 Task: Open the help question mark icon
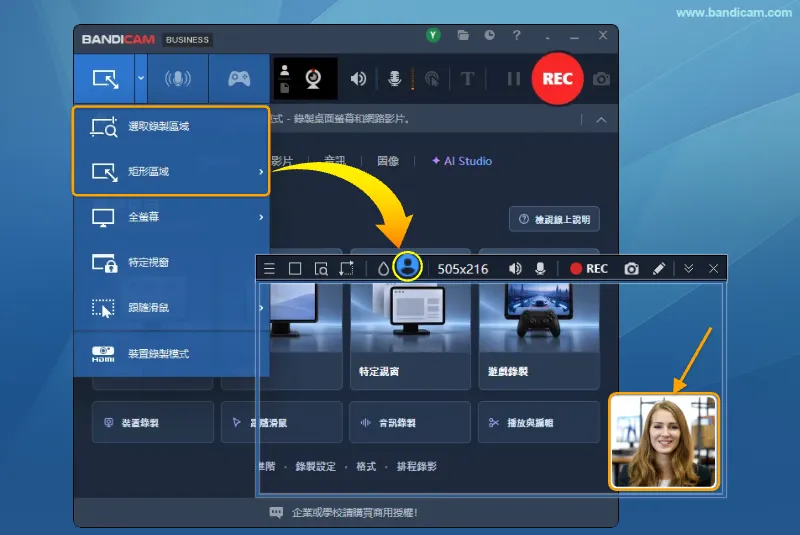pos(516,35)
